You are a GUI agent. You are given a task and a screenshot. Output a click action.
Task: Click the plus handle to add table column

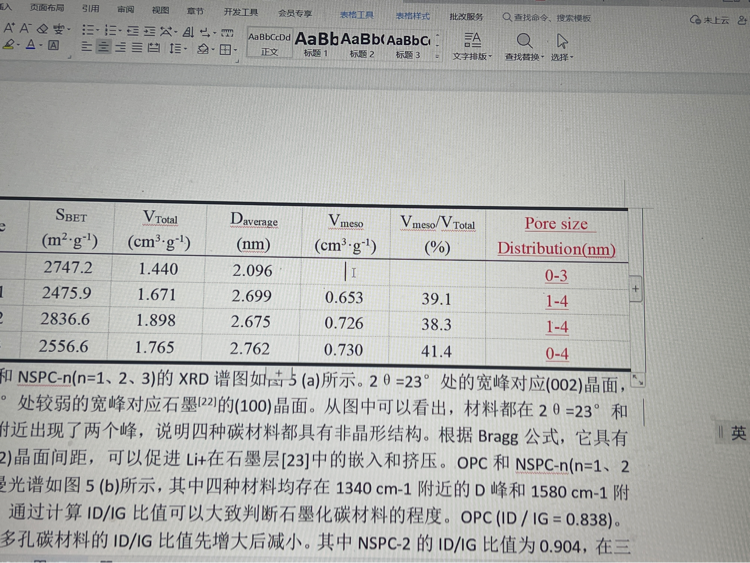pyautogui.click(x=635, y=289)
